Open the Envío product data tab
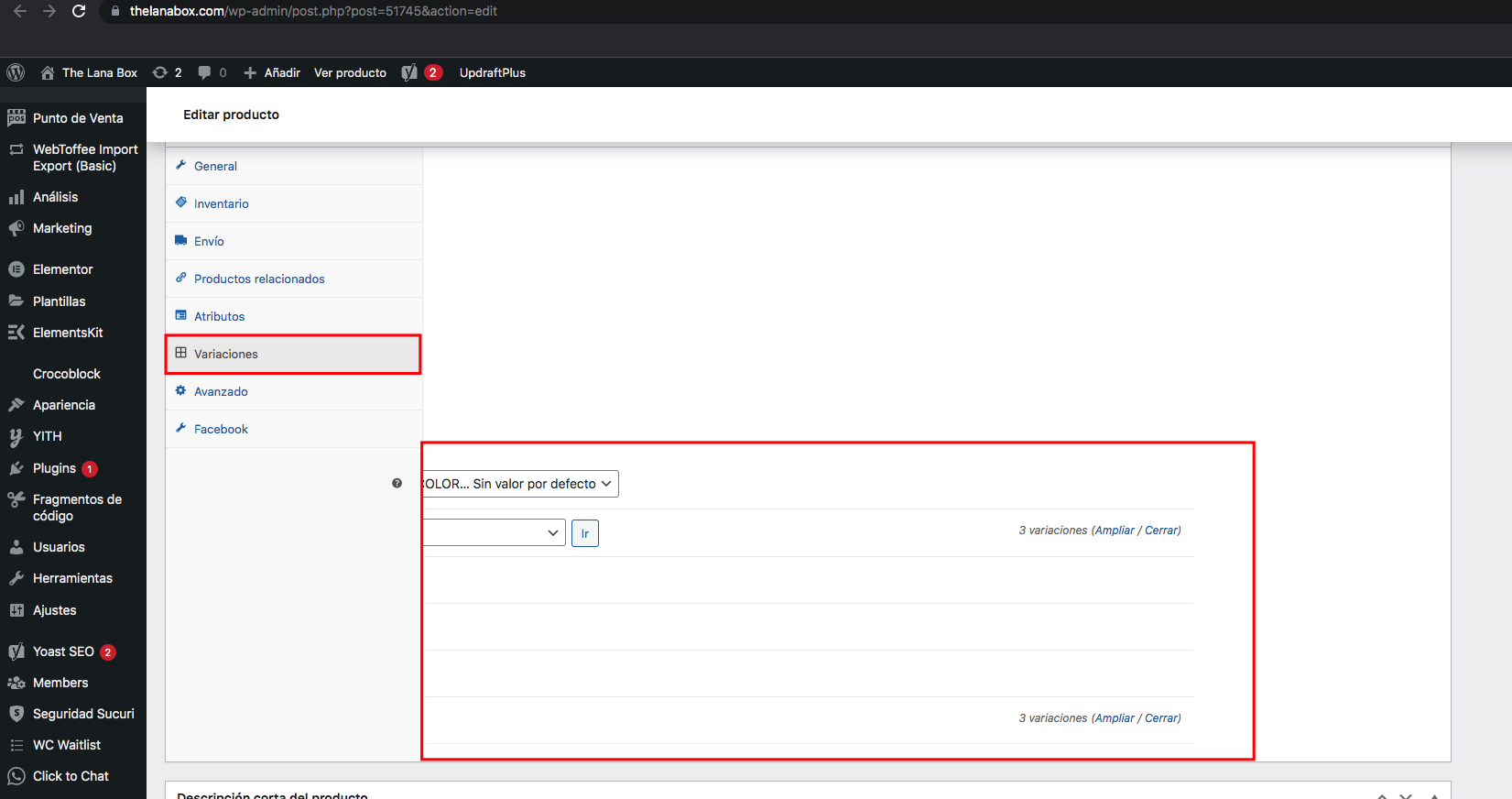The width and height of the screenshot is (1512, 799). [293, 241]
